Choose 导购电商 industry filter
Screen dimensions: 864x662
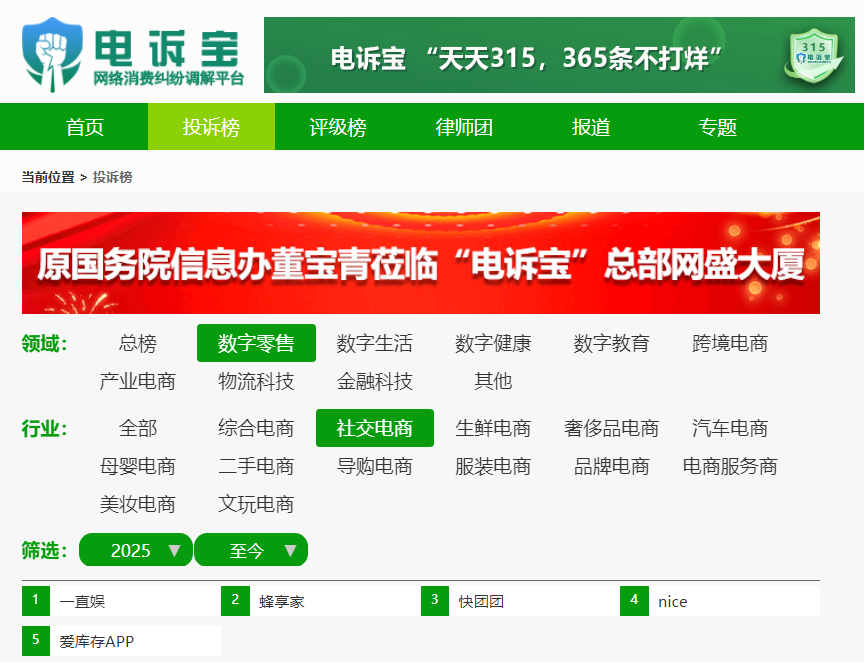pos(375,466)
